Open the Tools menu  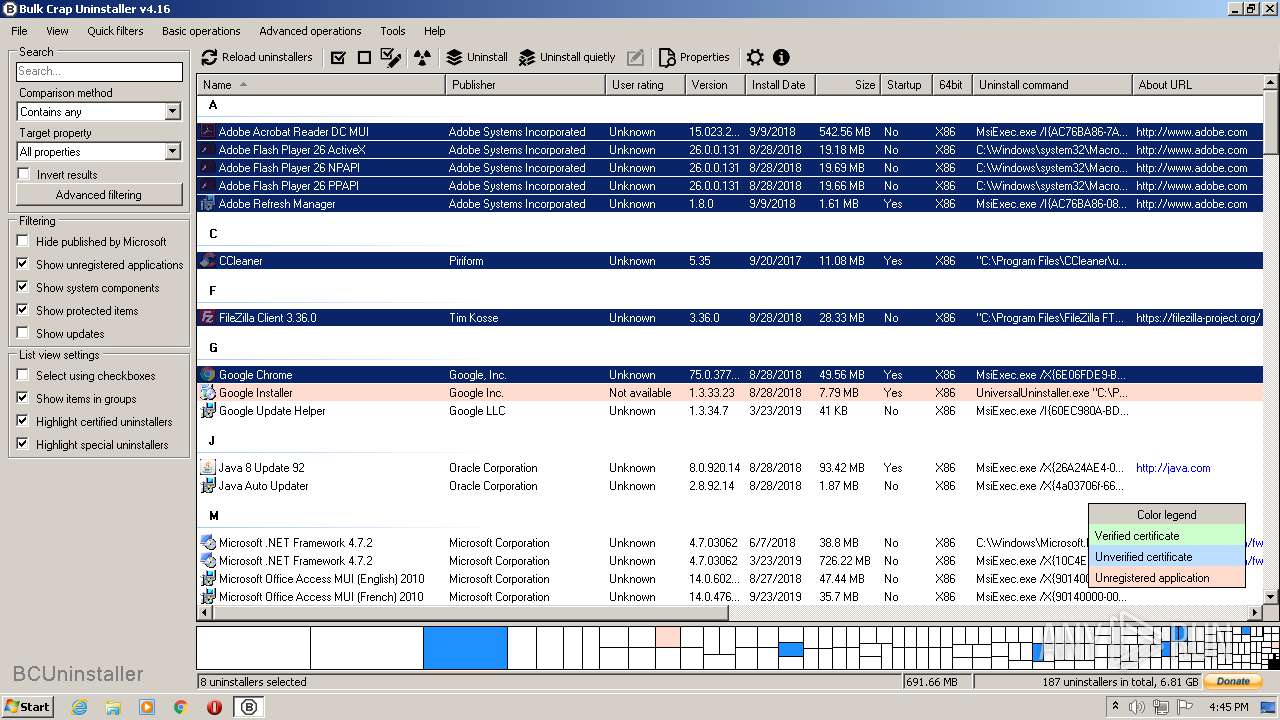point(393,31)
